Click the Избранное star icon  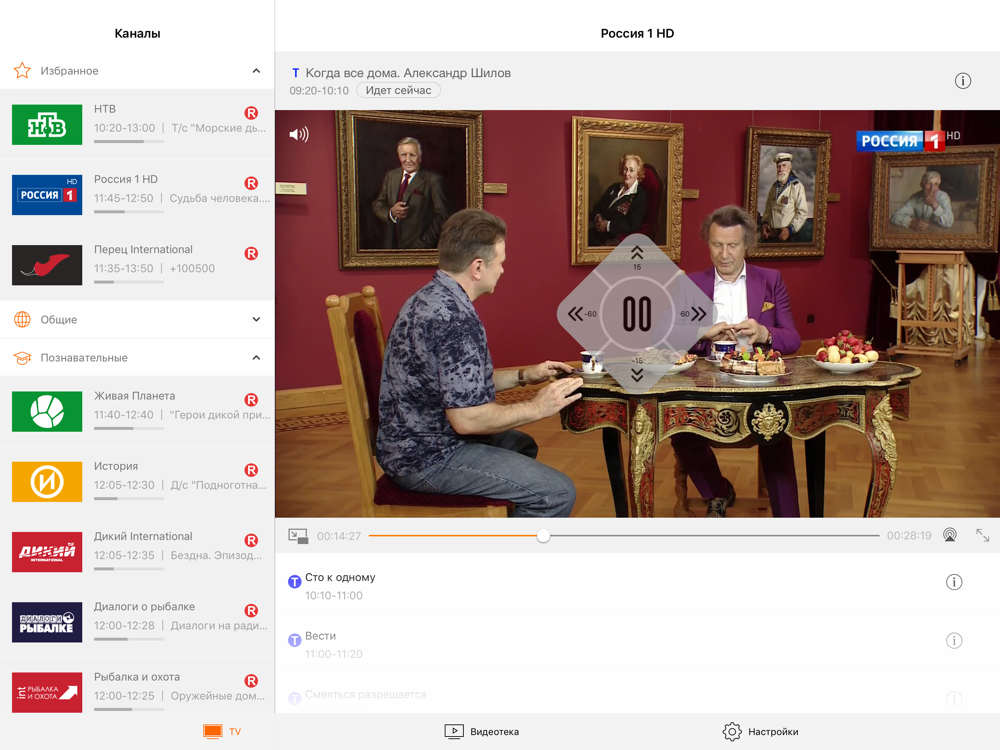[22, 70]
